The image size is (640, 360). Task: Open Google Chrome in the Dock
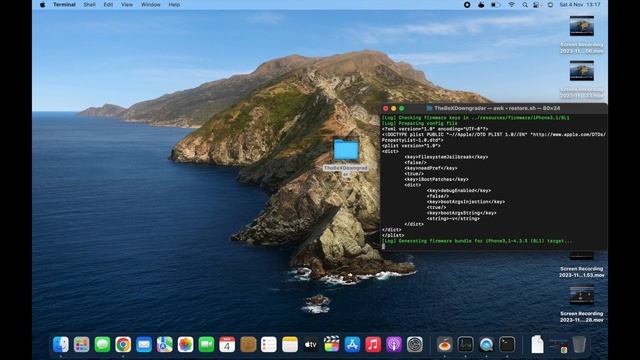point(123,344)
